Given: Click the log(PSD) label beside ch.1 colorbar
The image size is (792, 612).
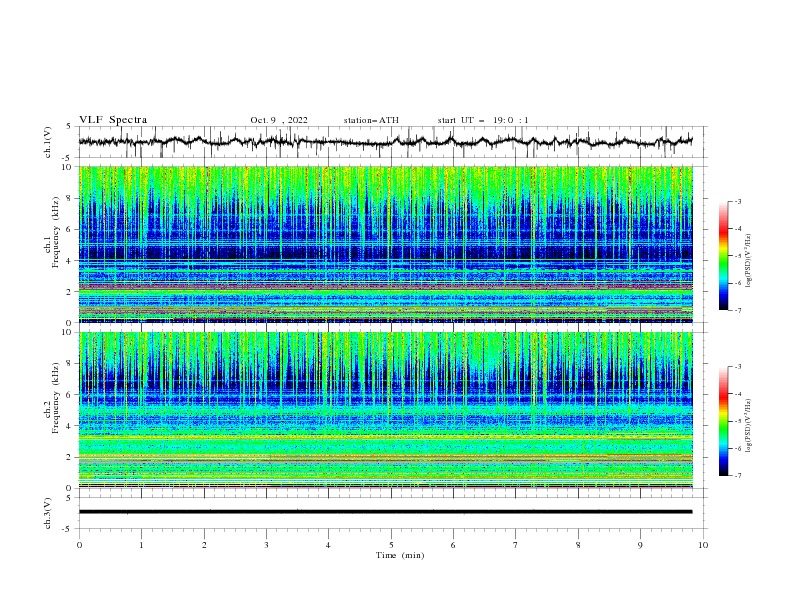Looking at the screenshot, I should tap(749, 261).
